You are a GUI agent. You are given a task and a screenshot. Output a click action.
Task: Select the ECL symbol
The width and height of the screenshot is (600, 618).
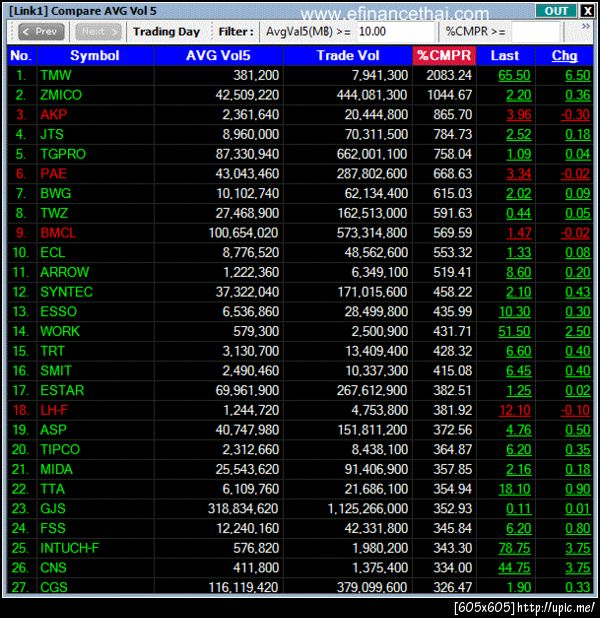coord(52,253)
